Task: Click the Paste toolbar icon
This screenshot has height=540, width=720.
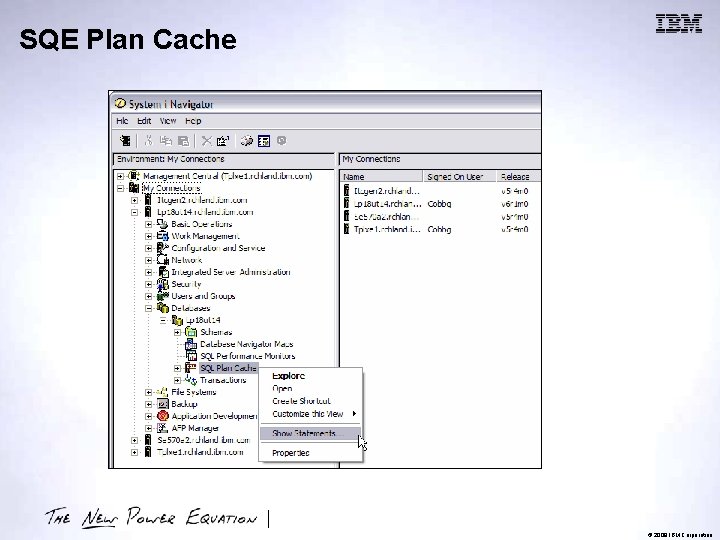Action: pos(183,141)
